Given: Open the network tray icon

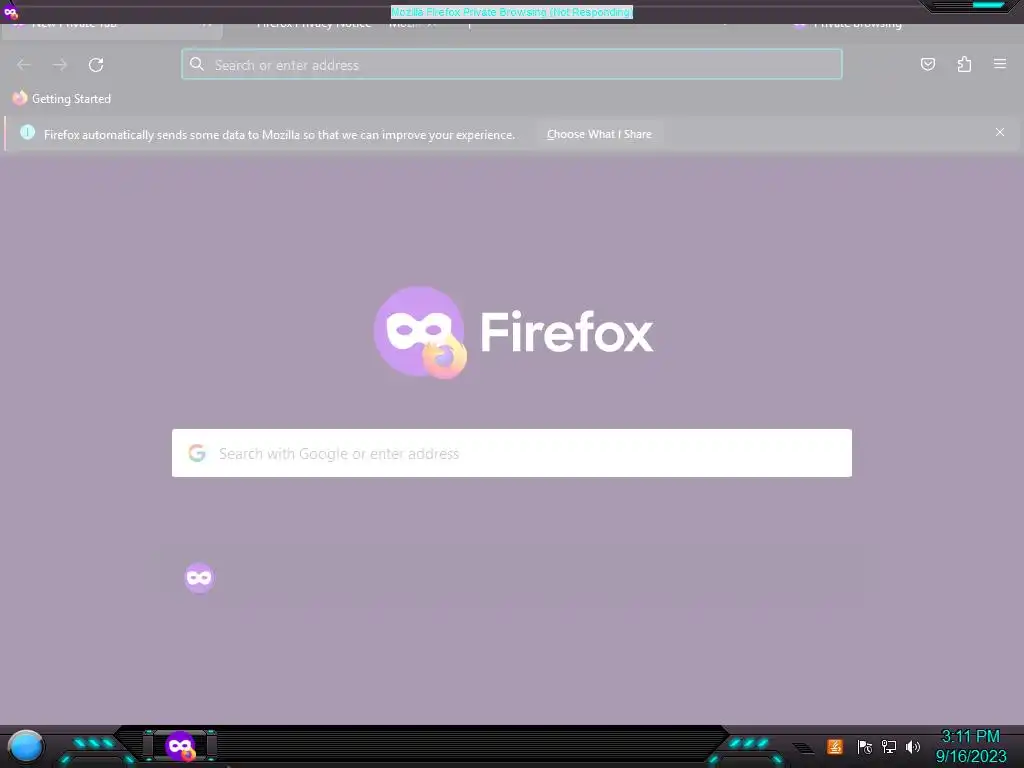Looking at the screenshot, I should (889, 747).
